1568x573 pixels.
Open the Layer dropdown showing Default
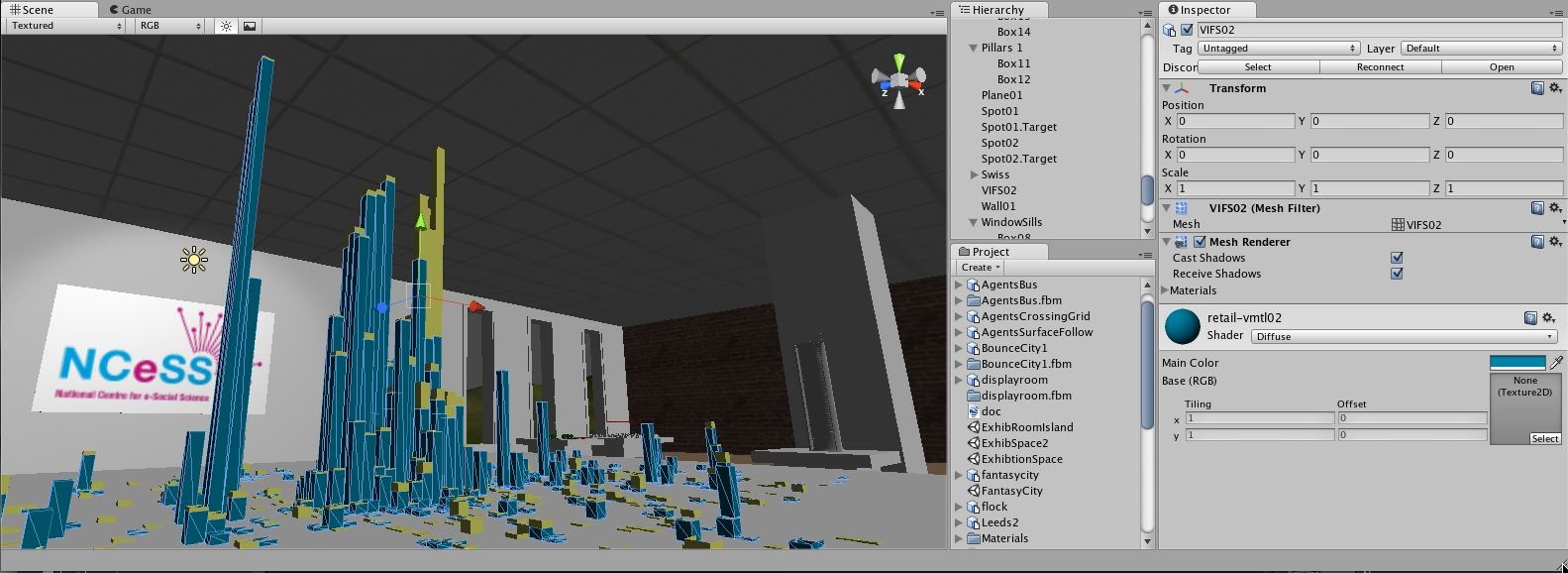point(1481,48)
